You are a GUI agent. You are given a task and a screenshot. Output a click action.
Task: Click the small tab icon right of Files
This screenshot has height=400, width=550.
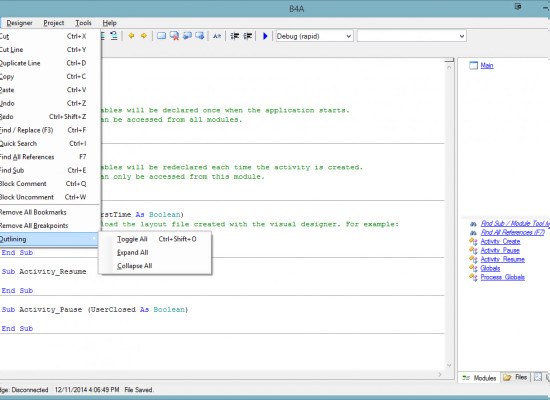tap(538, 377)
